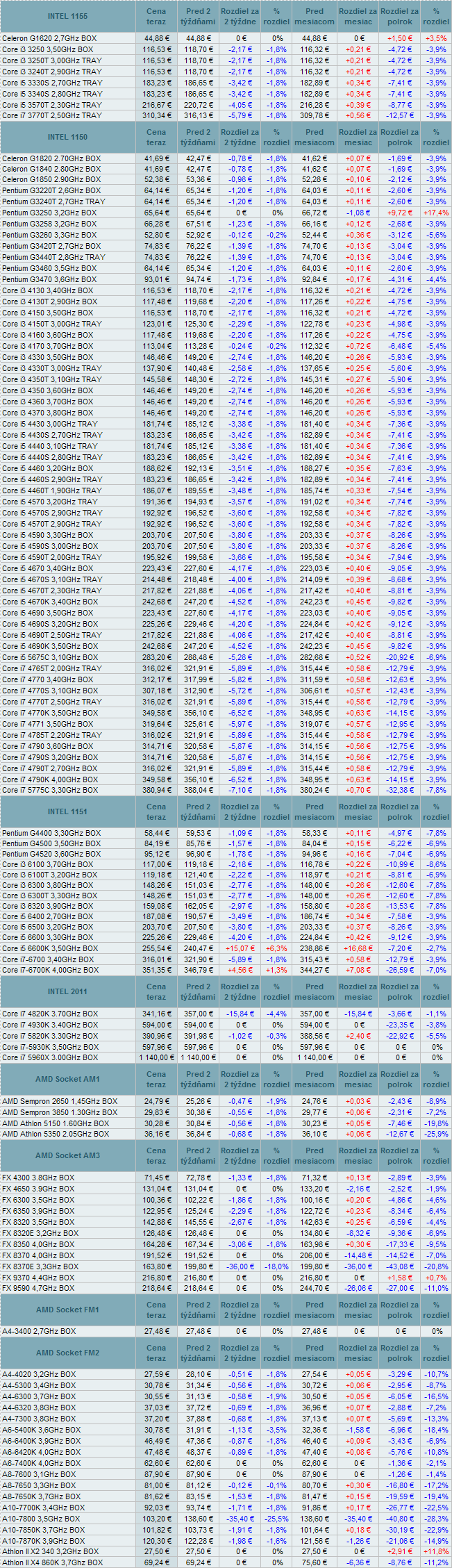
Task: Select row Athlon II X4 860K 3,7Ghz BOX
Action: (x=226, y=1562)
